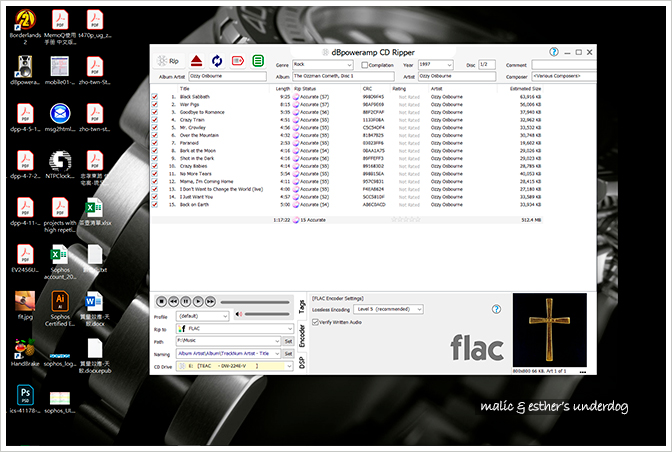Uncheck track 15 Back on Earth
Viewport: 672px width, 452px height.
[x=155, y=205]
